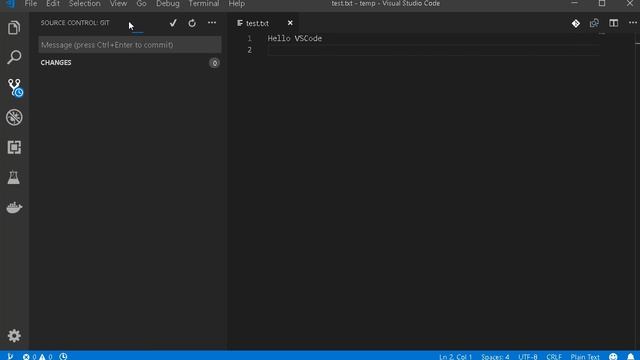Open source control More Actions ellipsis

click(212, 23)
